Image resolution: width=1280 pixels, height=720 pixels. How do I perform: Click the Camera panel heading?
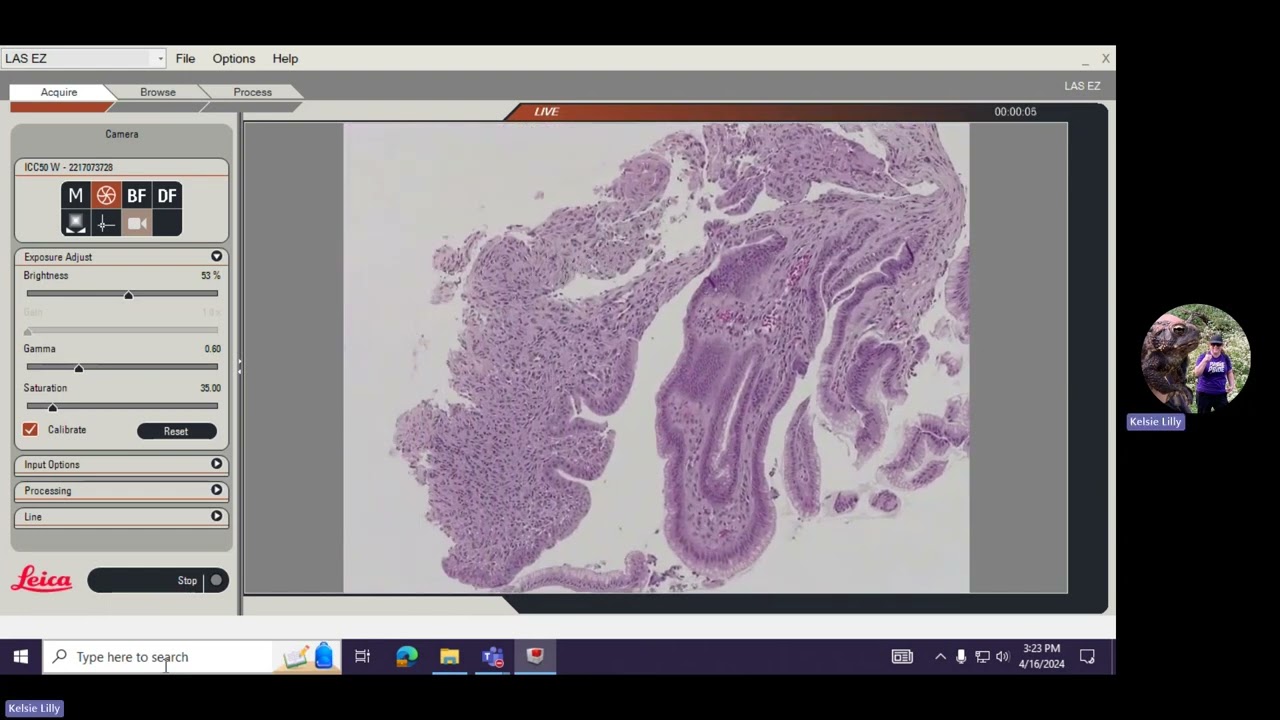coord(122,134)
